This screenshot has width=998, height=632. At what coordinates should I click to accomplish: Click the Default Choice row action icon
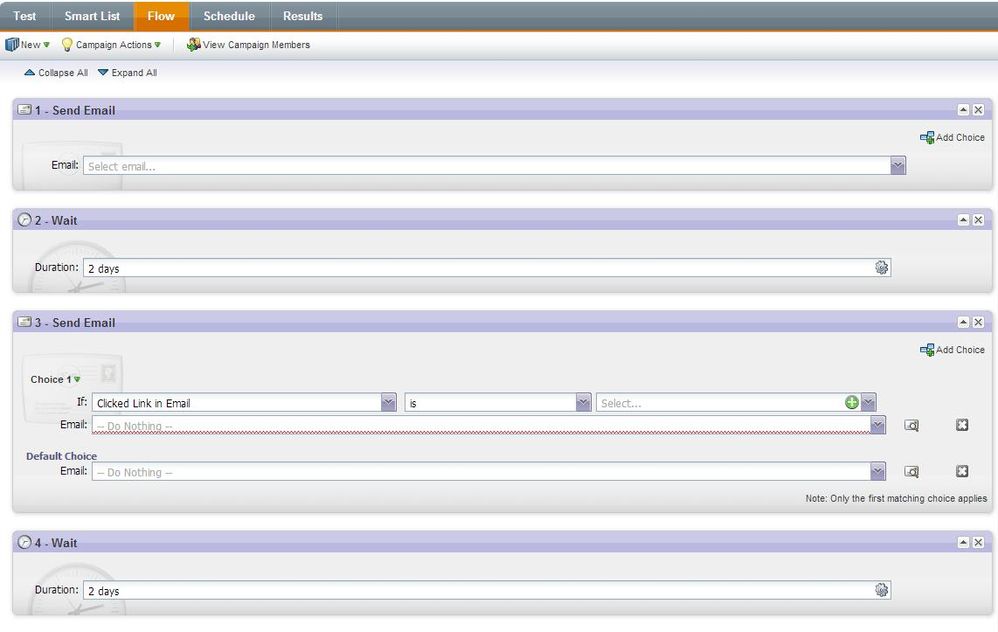click(962, 471)
